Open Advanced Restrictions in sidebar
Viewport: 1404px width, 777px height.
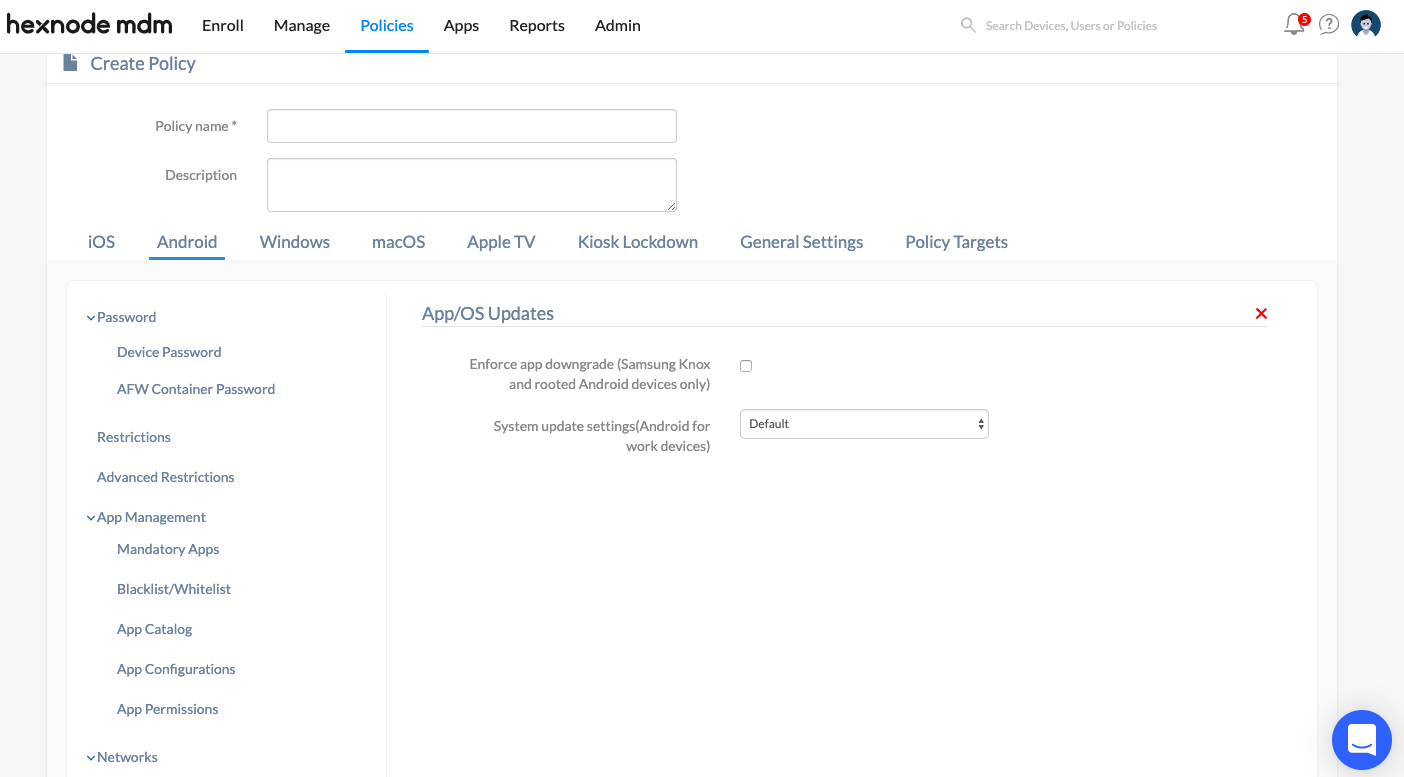click(166, 477)
